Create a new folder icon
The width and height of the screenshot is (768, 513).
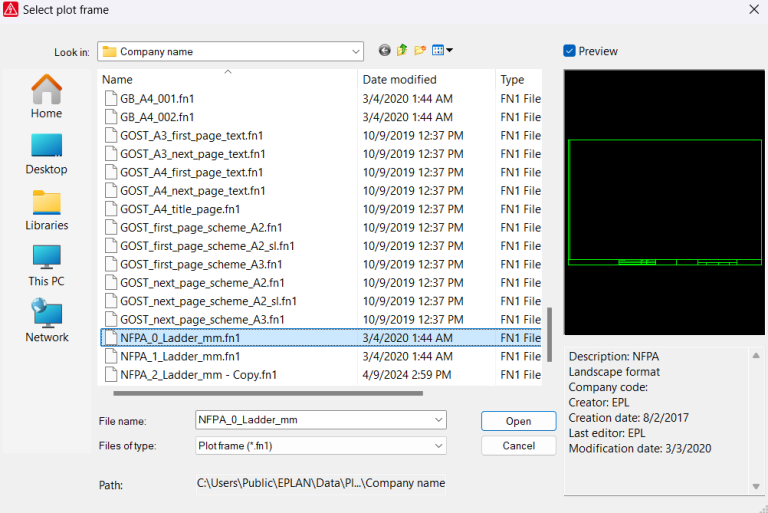point(420,50)
